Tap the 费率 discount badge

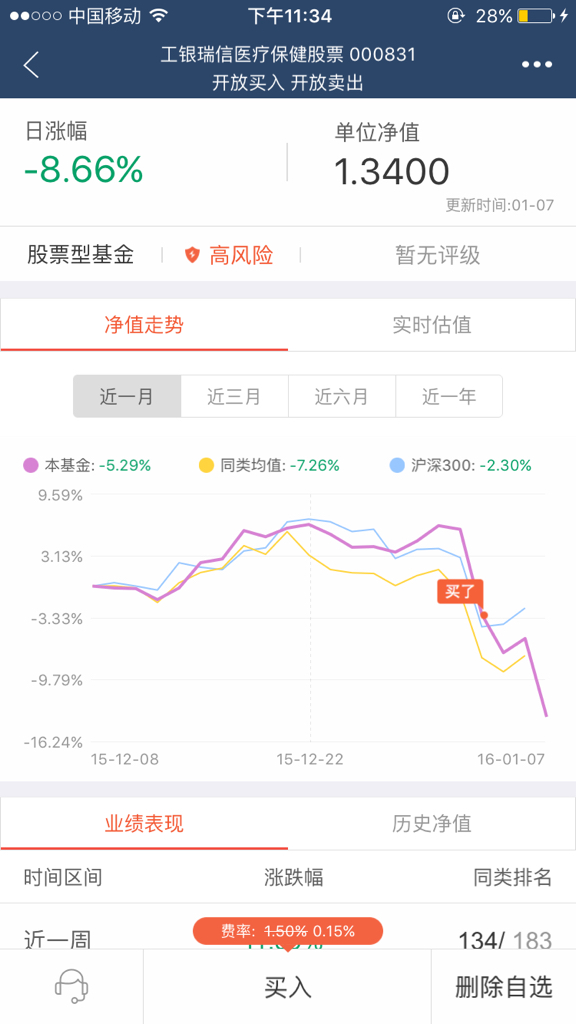287,931
